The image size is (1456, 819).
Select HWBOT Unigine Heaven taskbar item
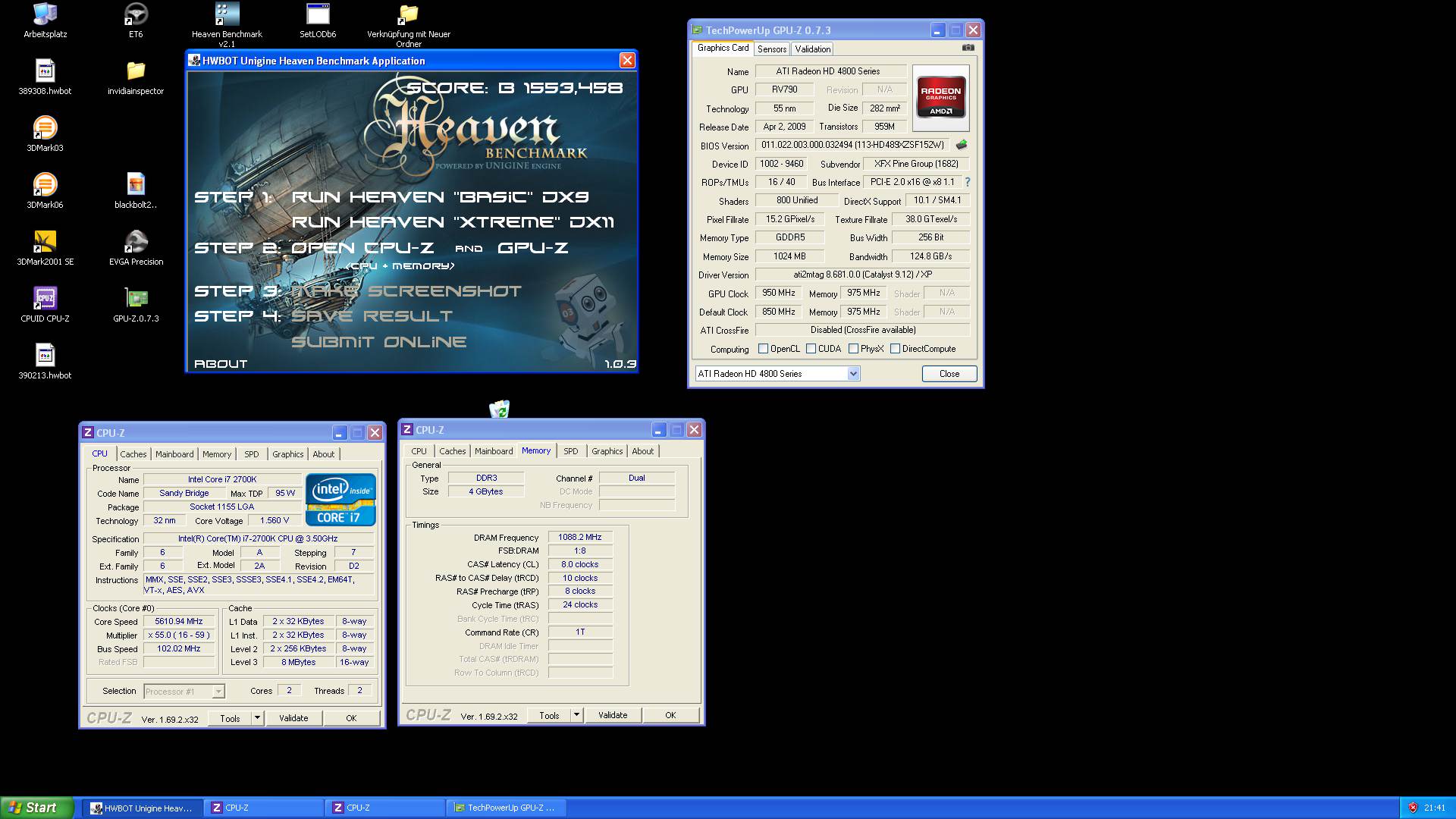[143, 808]
